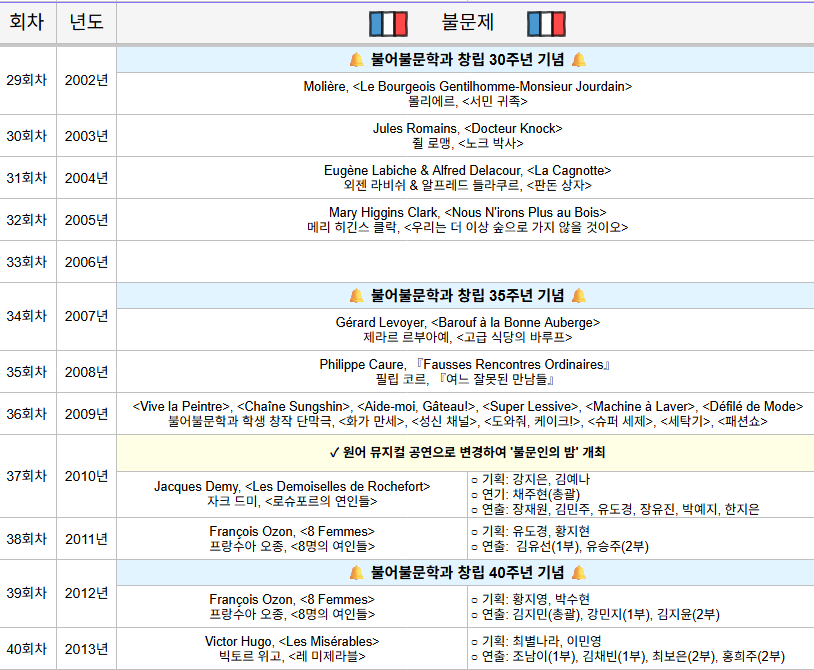
Task: Select the 년도 column header
Action: pyautogui.click(x=86, y=23)
